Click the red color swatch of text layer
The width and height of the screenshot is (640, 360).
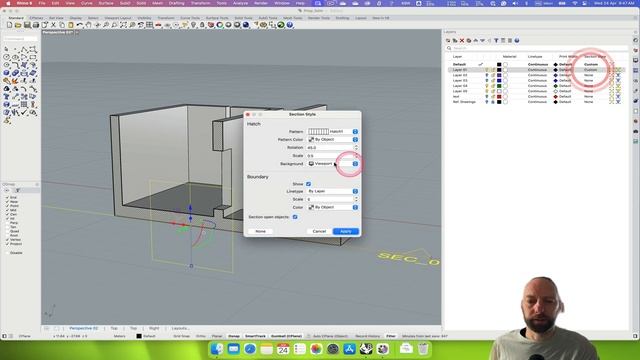[499, 96]
